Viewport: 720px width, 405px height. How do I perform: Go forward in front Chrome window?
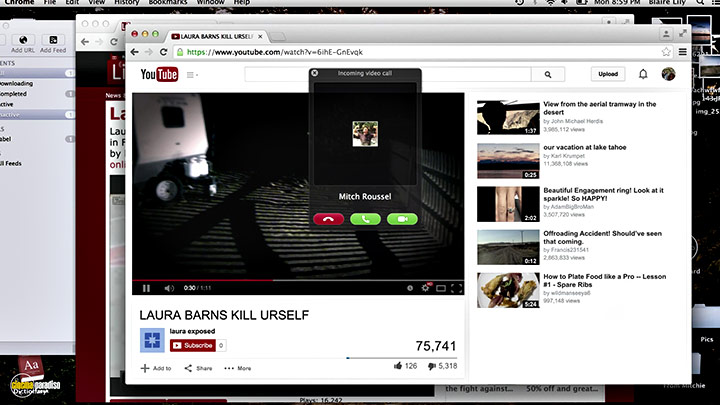149,52
